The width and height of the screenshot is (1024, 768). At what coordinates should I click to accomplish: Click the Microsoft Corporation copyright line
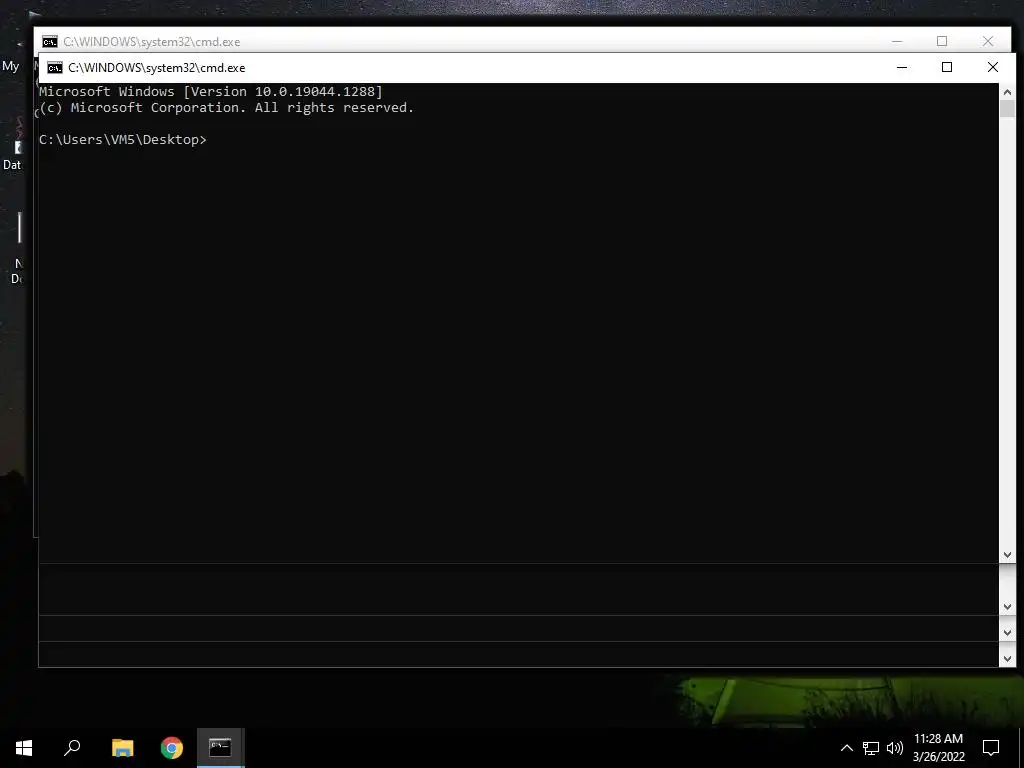tap(227, 108)
